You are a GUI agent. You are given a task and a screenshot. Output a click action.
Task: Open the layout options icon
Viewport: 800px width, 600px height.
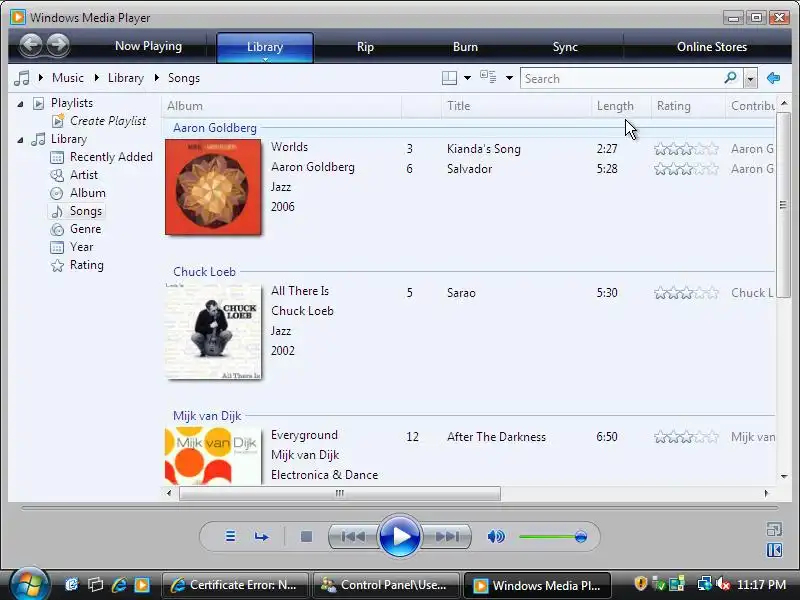point(449,78)
